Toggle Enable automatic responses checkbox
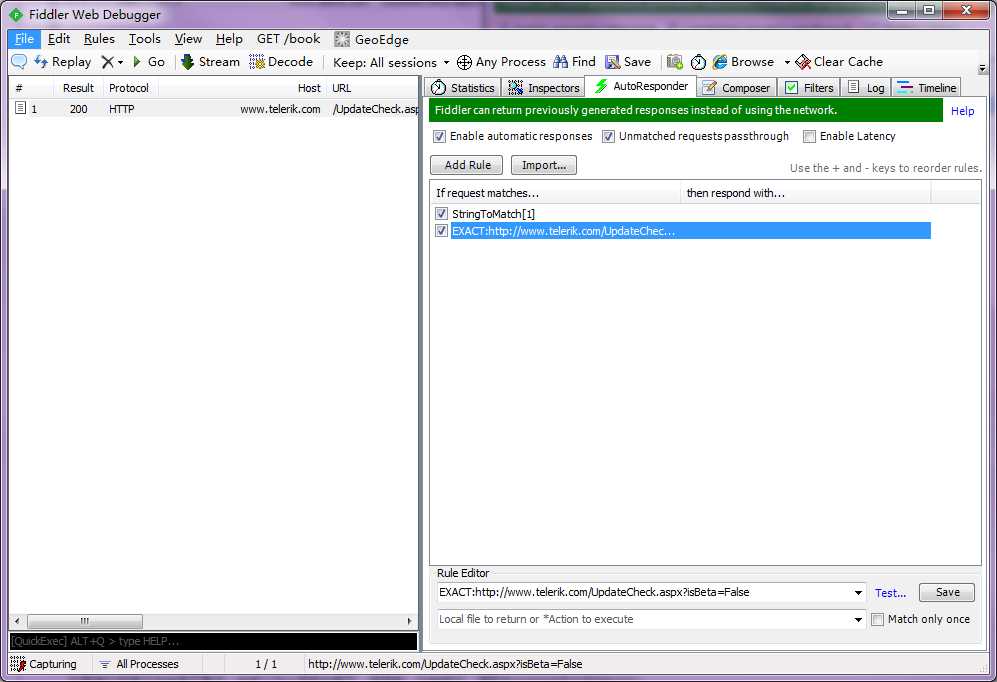Screen dimensions: 997x682 pos(439,136)
